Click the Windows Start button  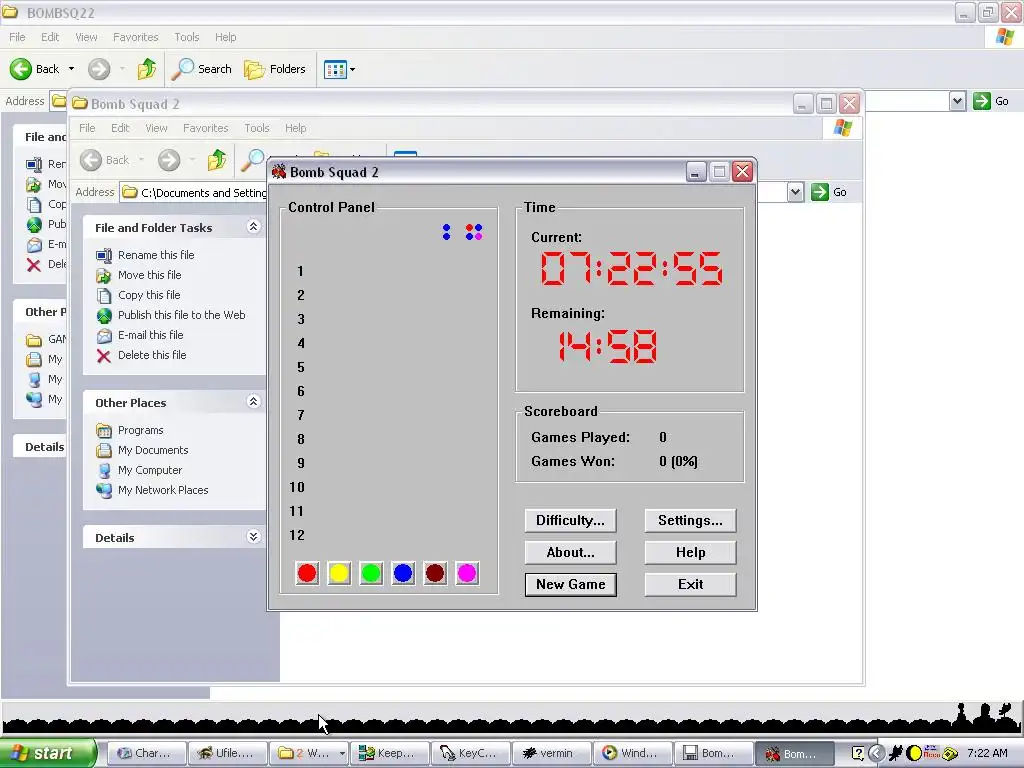click(x=47, y=753)
